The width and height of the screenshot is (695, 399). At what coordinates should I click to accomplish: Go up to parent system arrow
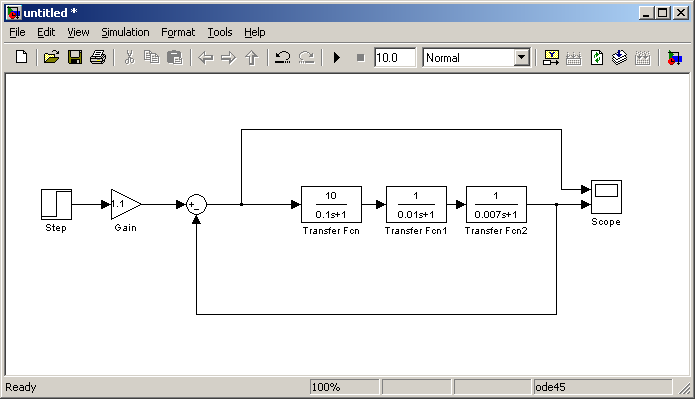[251, 58]
